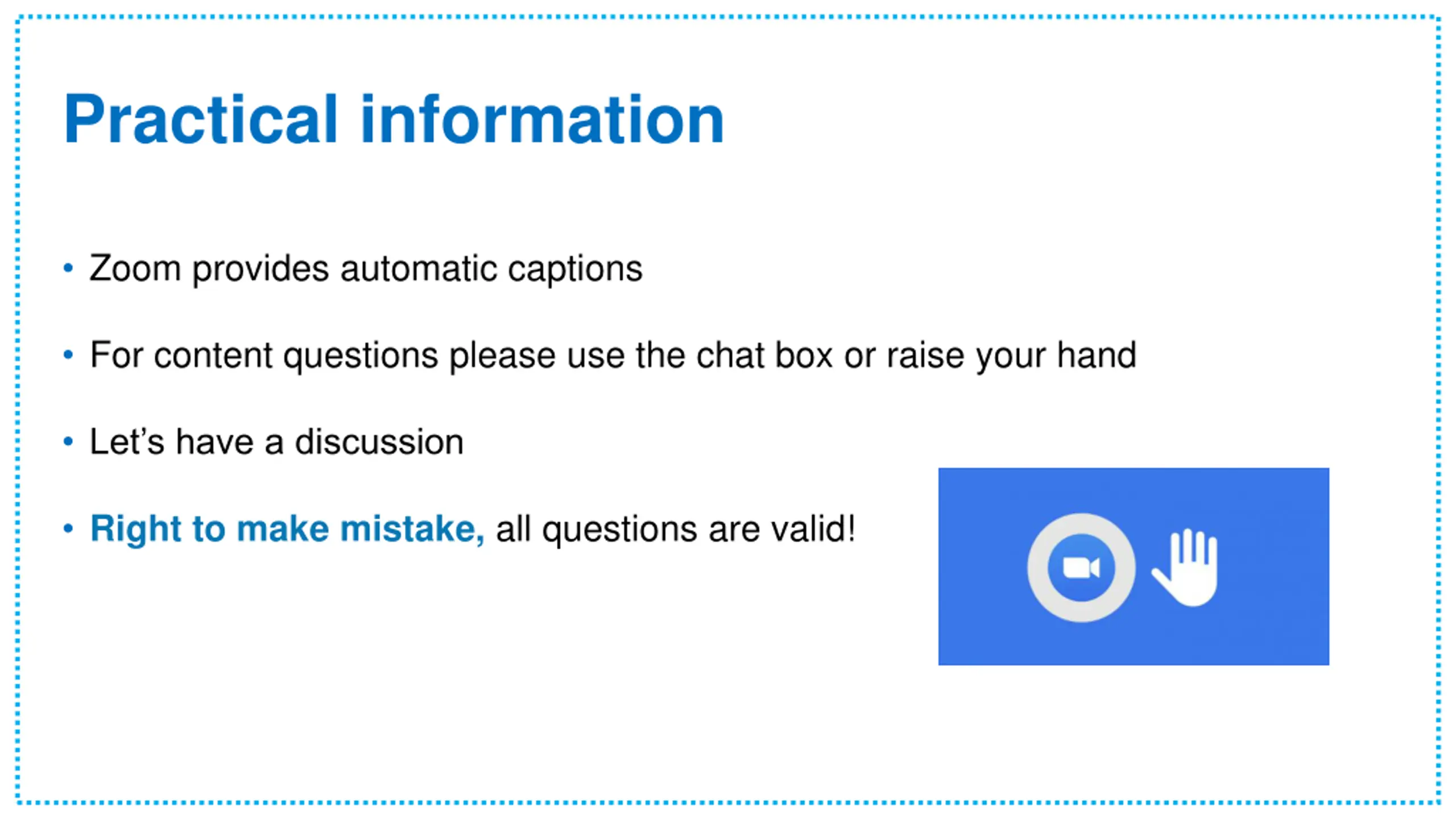
Task: Select the bullet before Right to make
Action: tap(68, 528)
